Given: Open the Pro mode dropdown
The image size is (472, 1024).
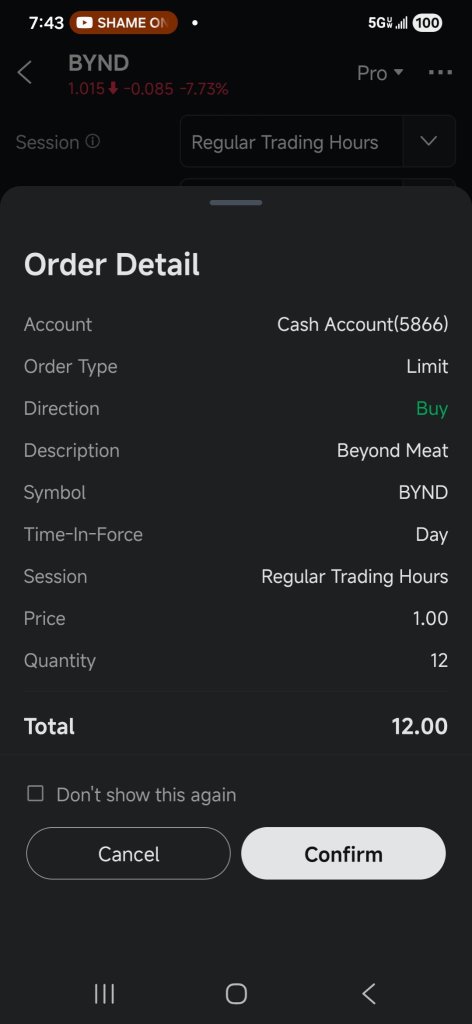Looking at the screenshot, I should tap(380, 73).
